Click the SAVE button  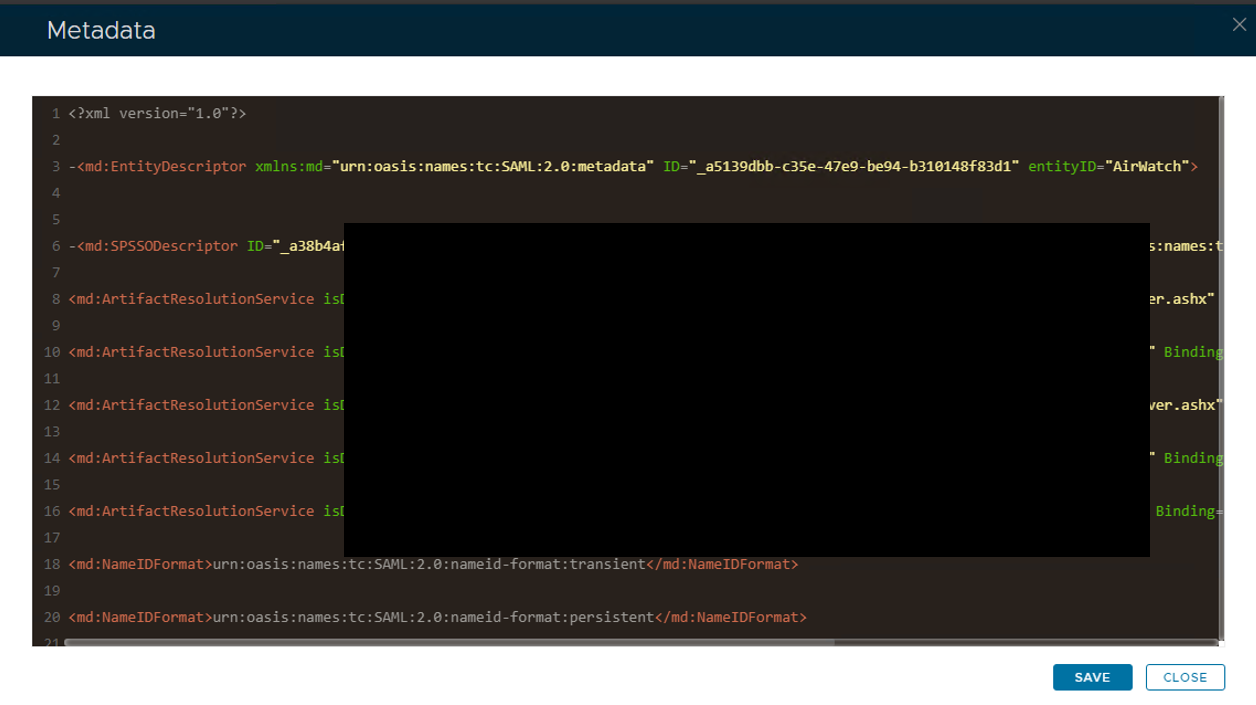point(1092,677)
